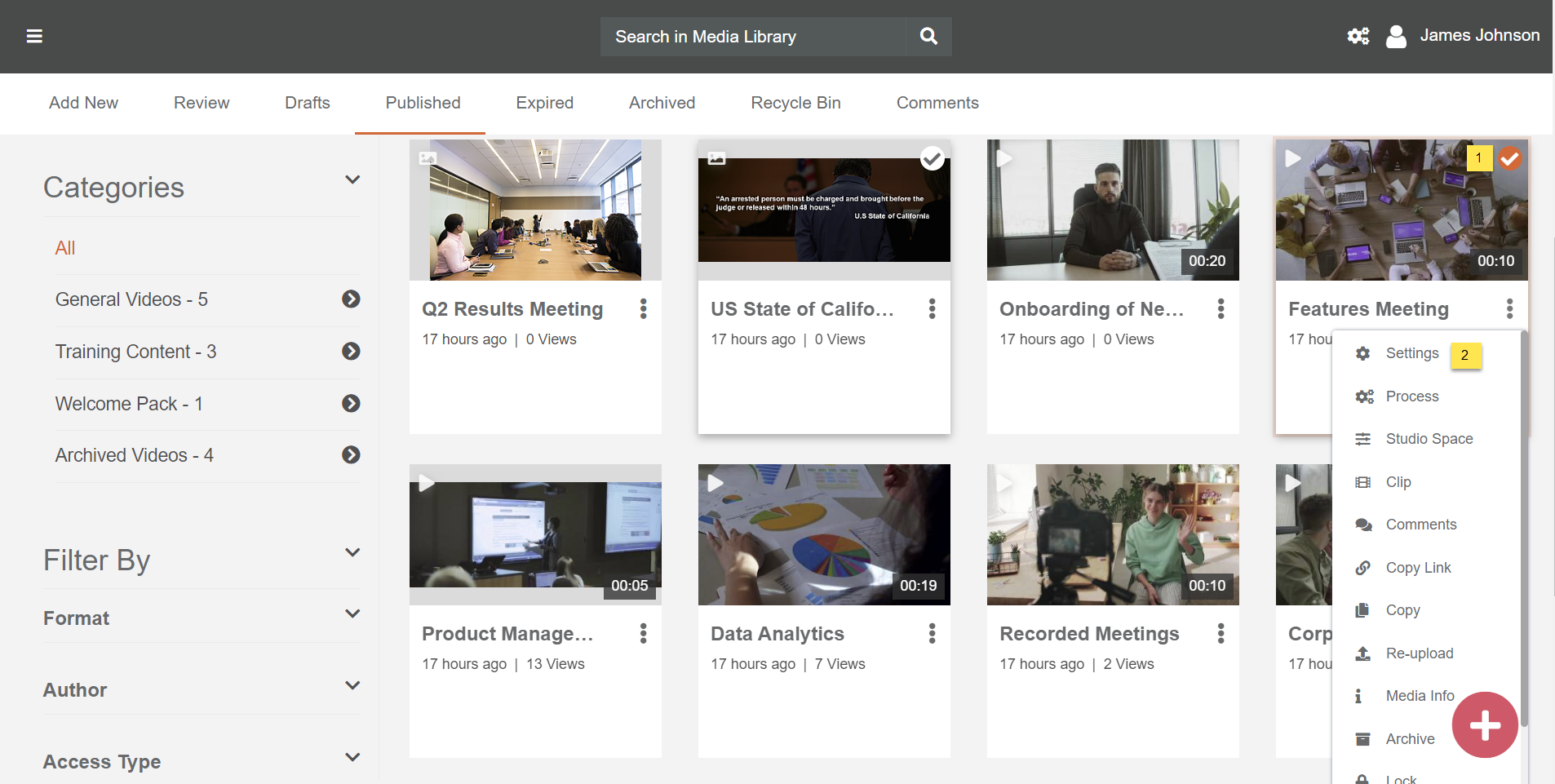Screen dimensions: 1555x784
Task: Expand arrow next to Training Content category
Action: [351, 352]
